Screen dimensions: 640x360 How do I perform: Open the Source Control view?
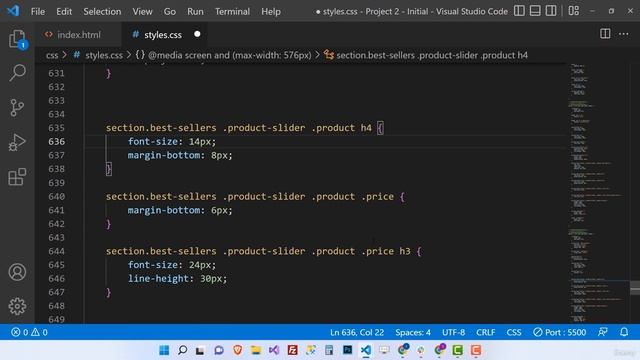(x=17, y=108)
